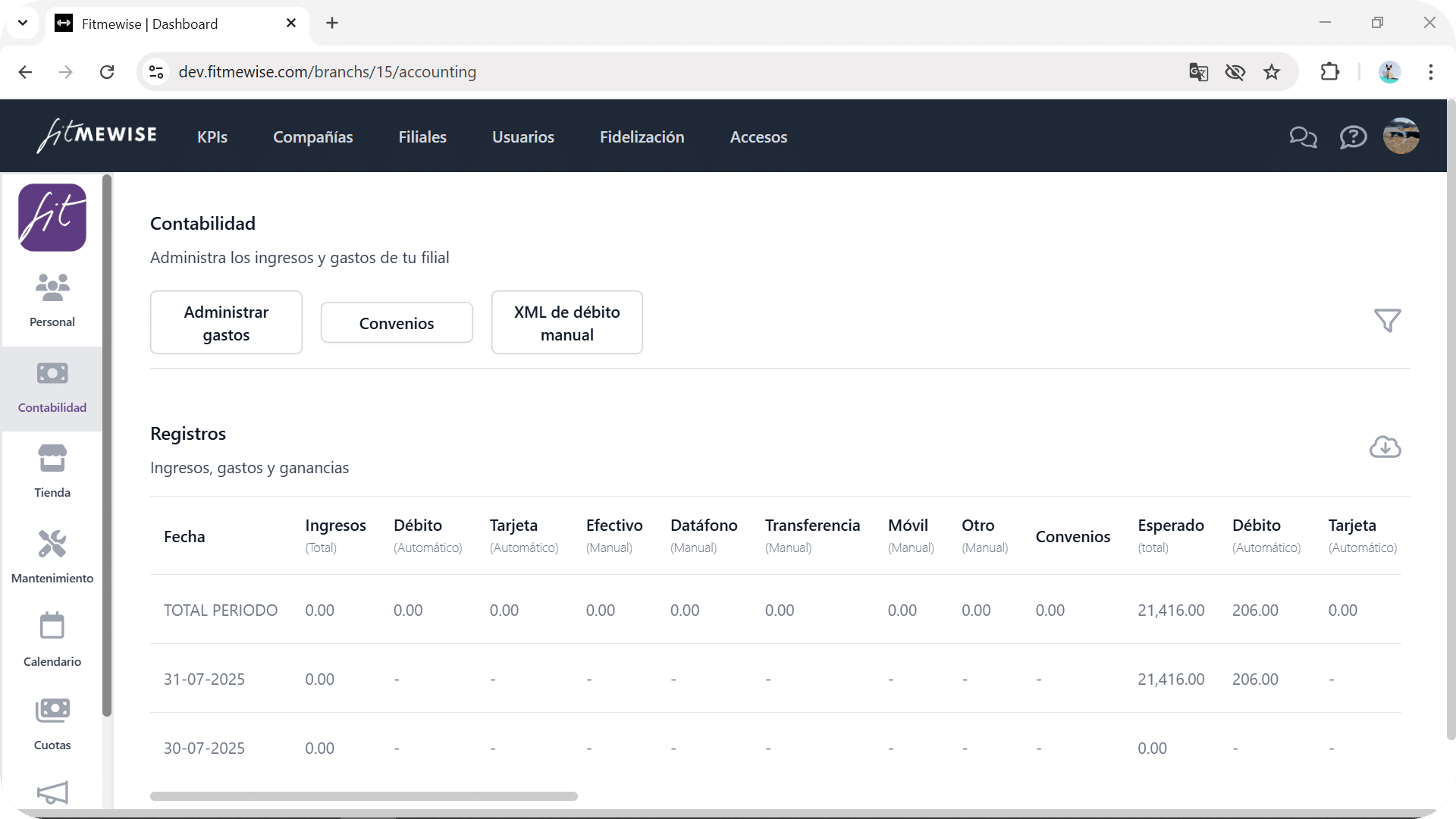Viewport: 1456px width, 819px height.
Task: Bookmark this page with star icon
Action: click(1272, 72)
